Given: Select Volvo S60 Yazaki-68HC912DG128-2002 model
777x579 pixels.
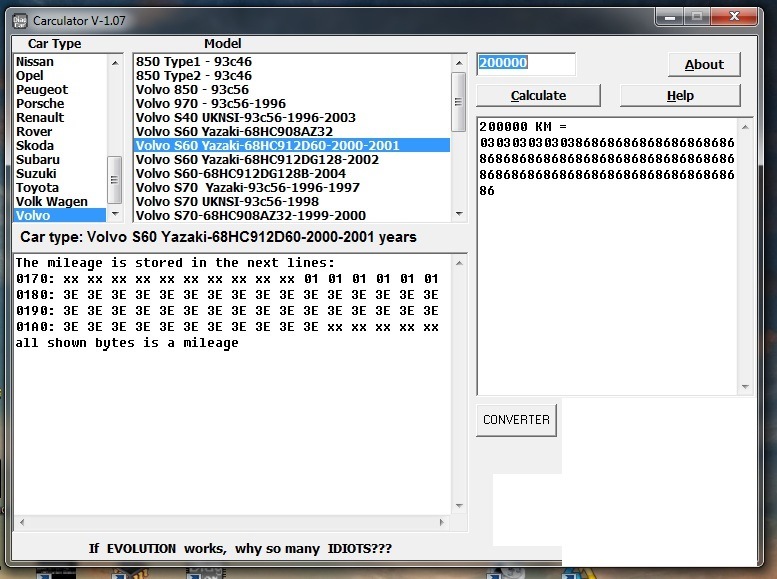Looking at the screenshot, I should [292, 159].
